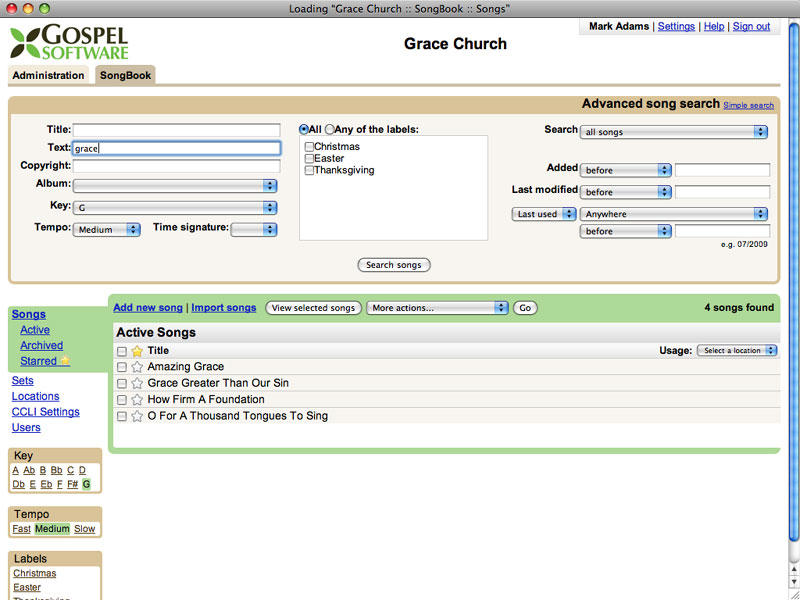The width and height of the screenshot is (800, 600).
Task: Check the Christmas label checkbox
Action: 309,147
